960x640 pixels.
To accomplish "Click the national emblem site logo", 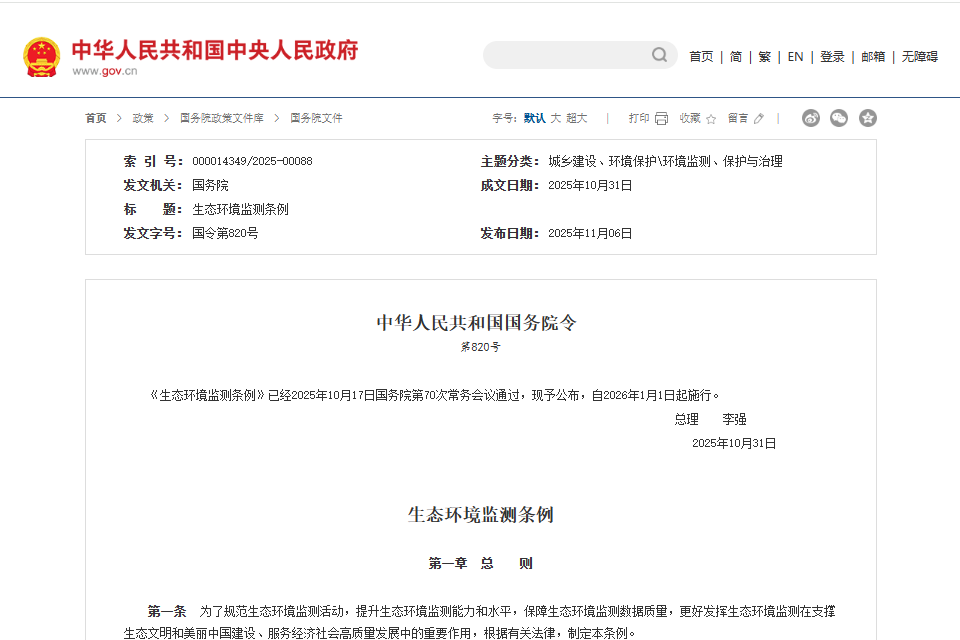I will [40, 55].
